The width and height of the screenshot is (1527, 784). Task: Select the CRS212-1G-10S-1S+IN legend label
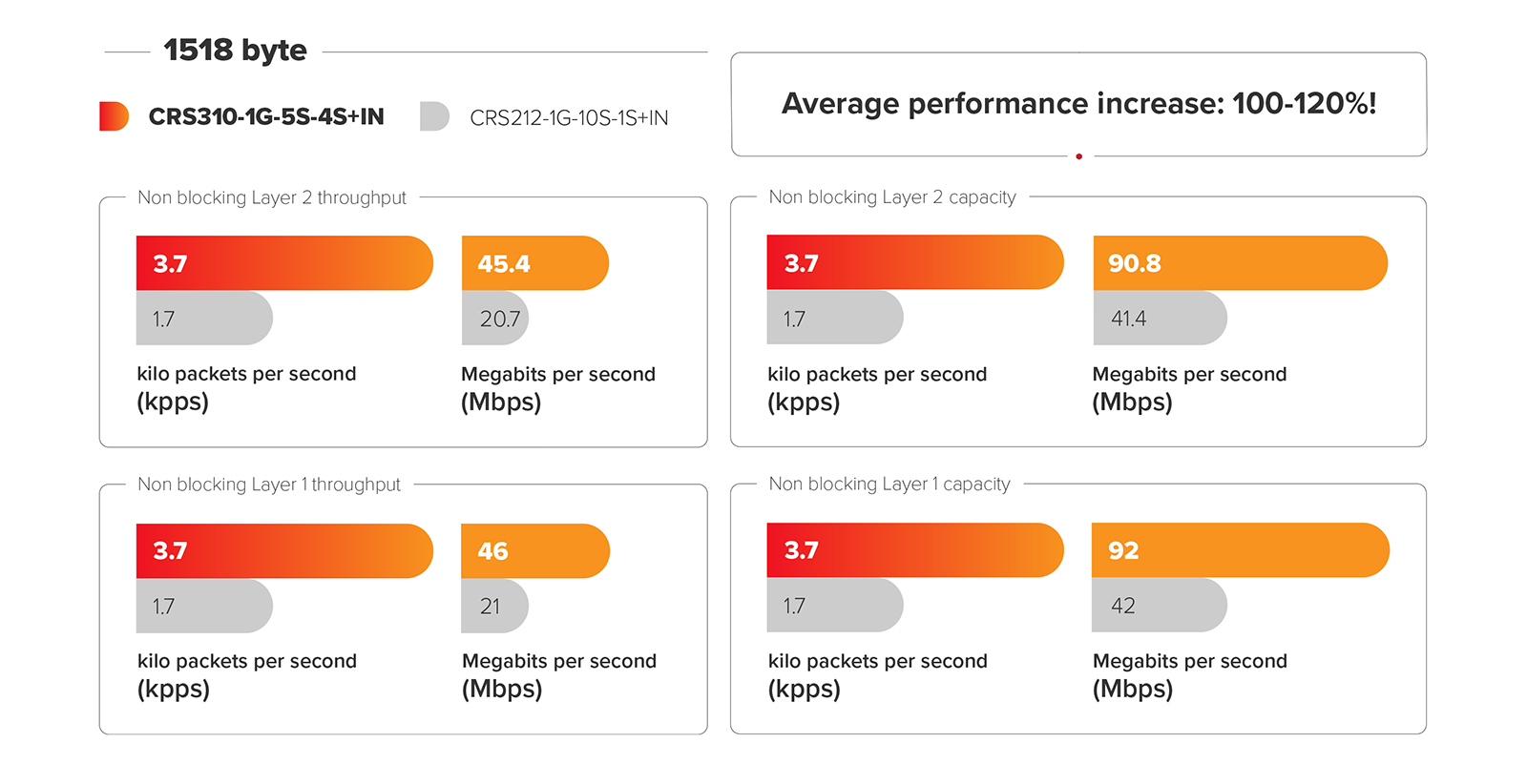coord(569,118)
